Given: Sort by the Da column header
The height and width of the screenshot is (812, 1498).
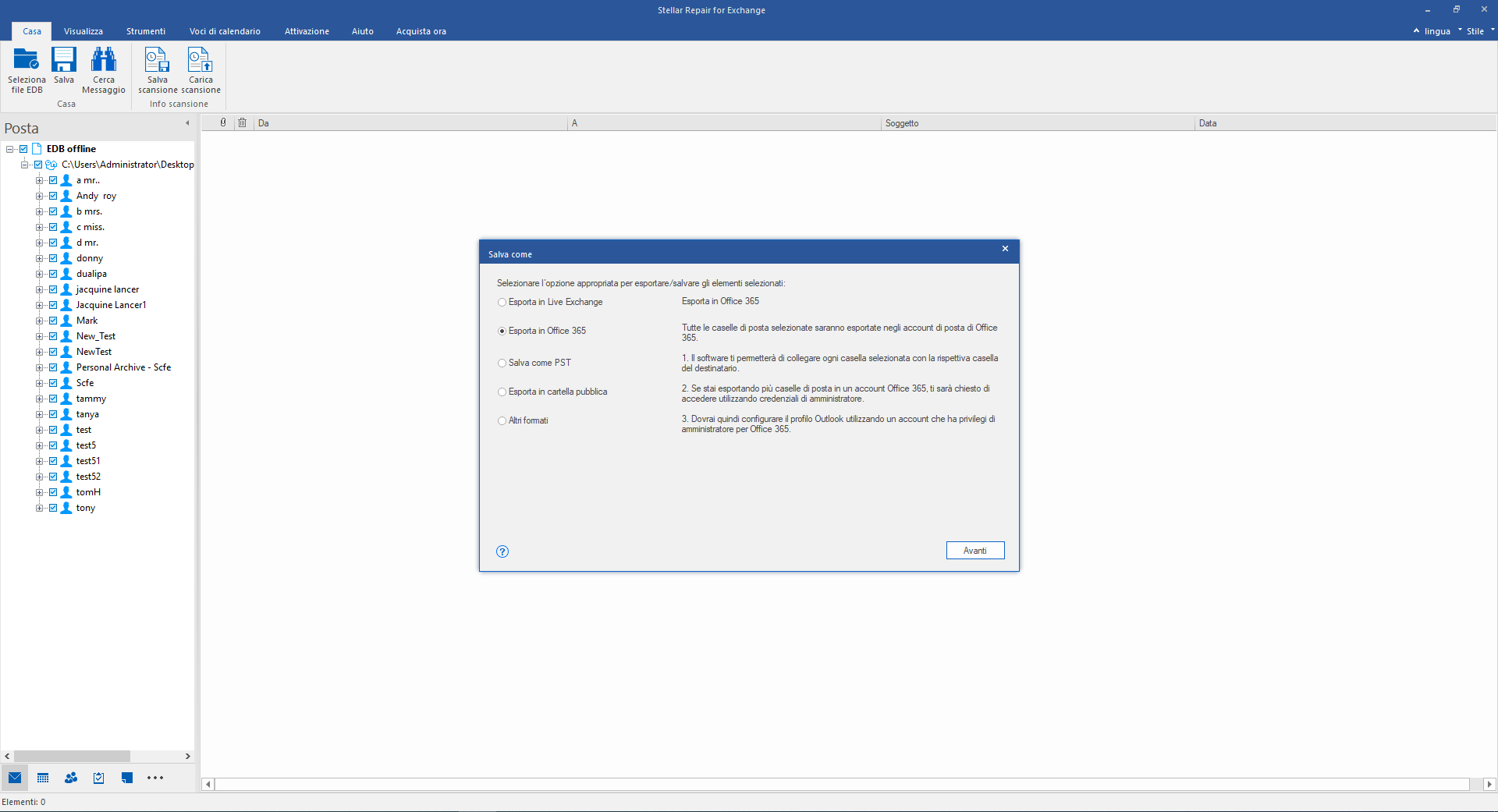Looking at the screenshot, I should (x=410, y=123).
